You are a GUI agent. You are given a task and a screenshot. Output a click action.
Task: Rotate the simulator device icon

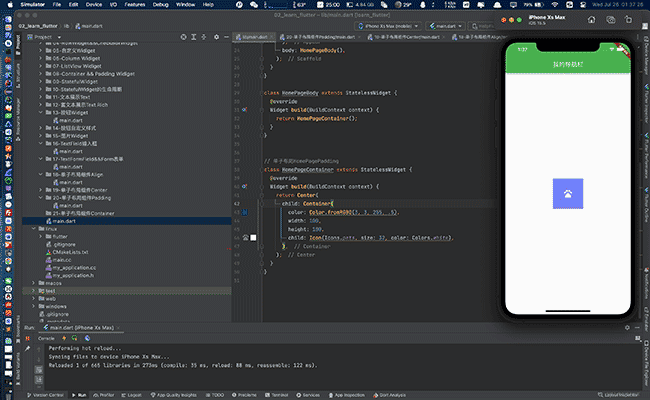tap(628, 19)
